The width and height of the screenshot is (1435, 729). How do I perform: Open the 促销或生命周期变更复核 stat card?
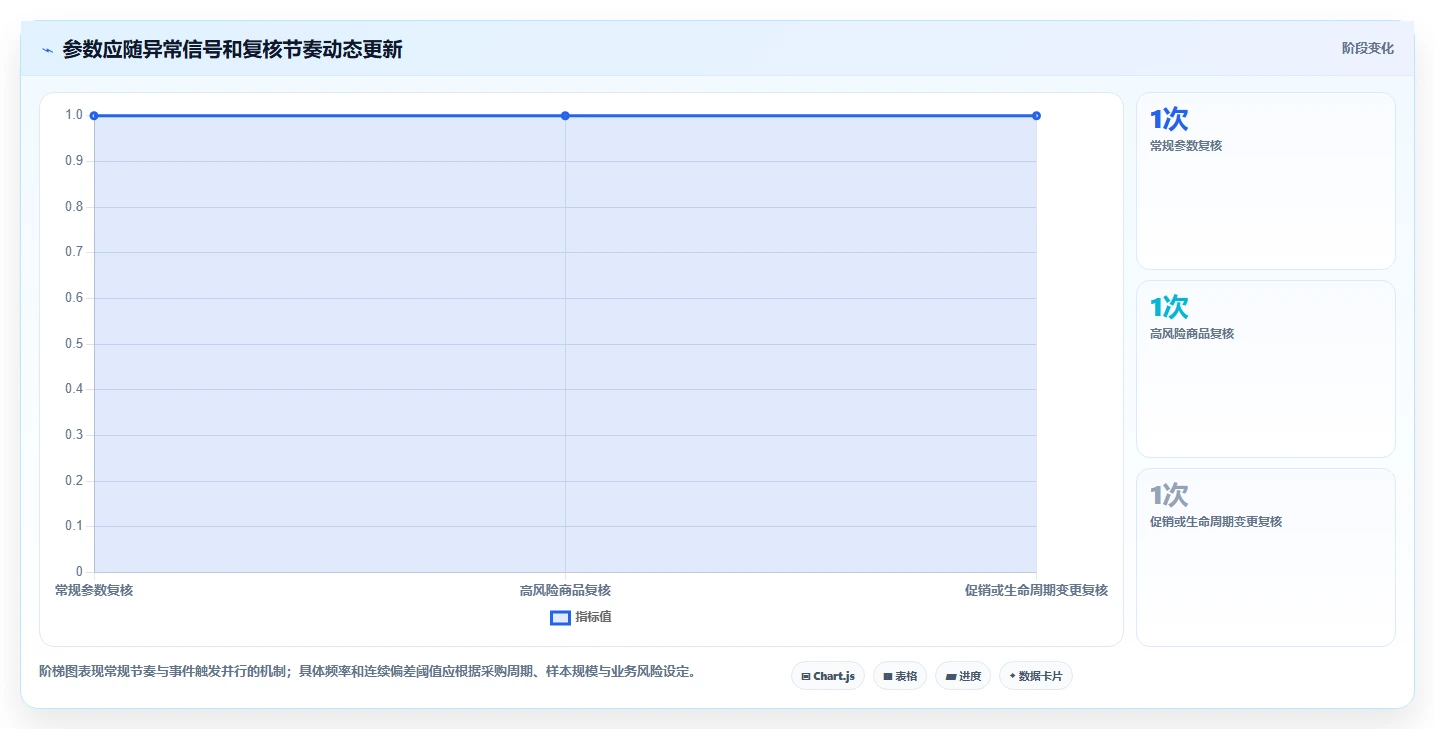pos(1265,557)
